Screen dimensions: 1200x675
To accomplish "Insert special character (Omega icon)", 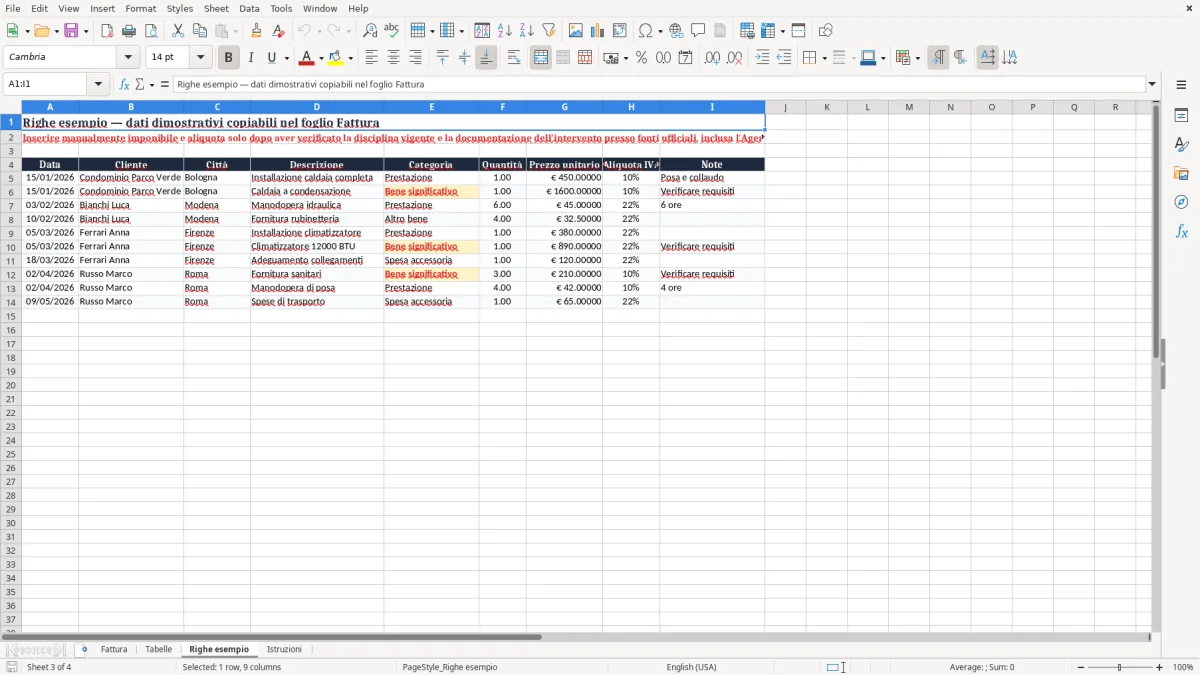I will [x=646, y=31].
